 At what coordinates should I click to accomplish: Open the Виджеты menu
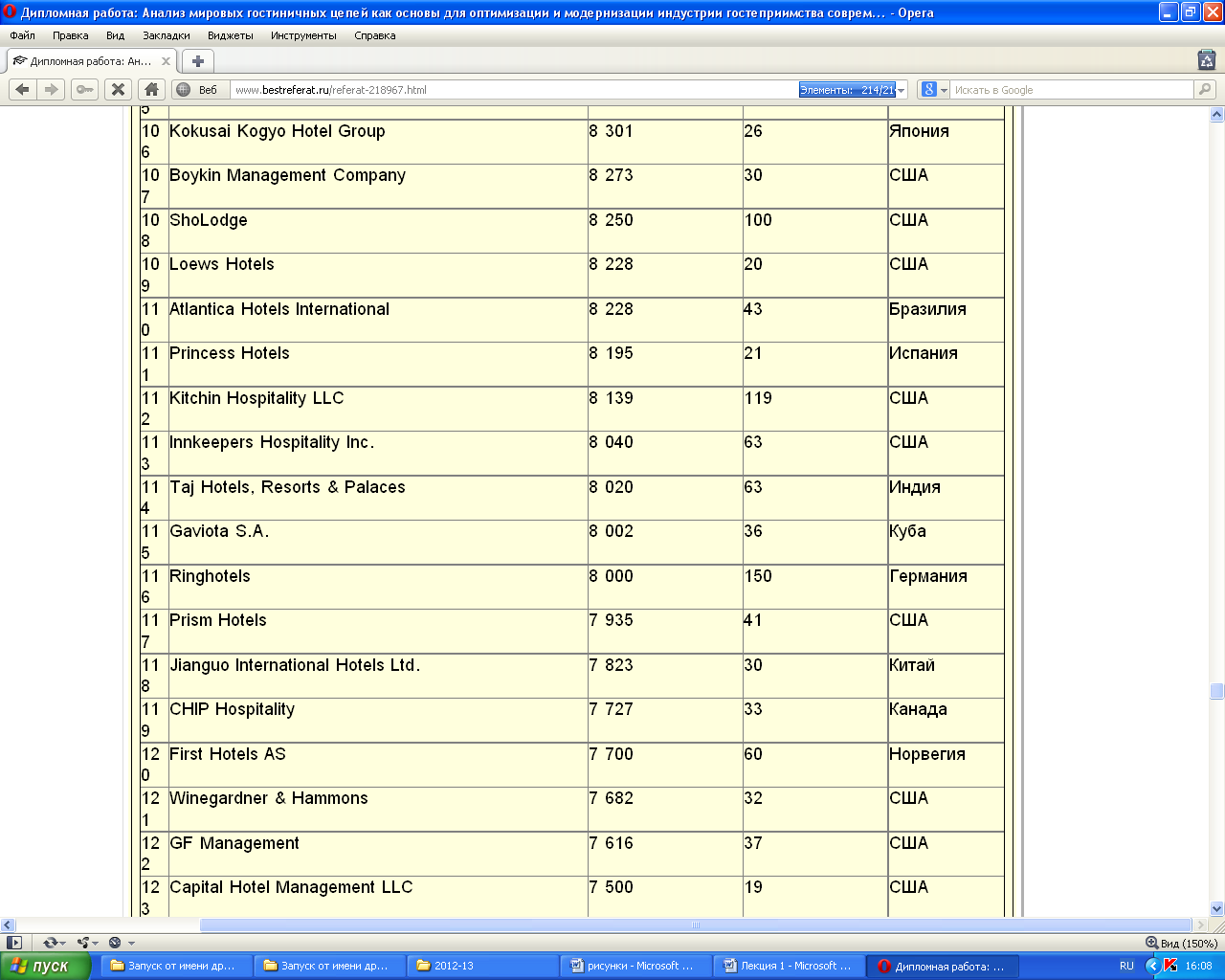tap(230, 35)
